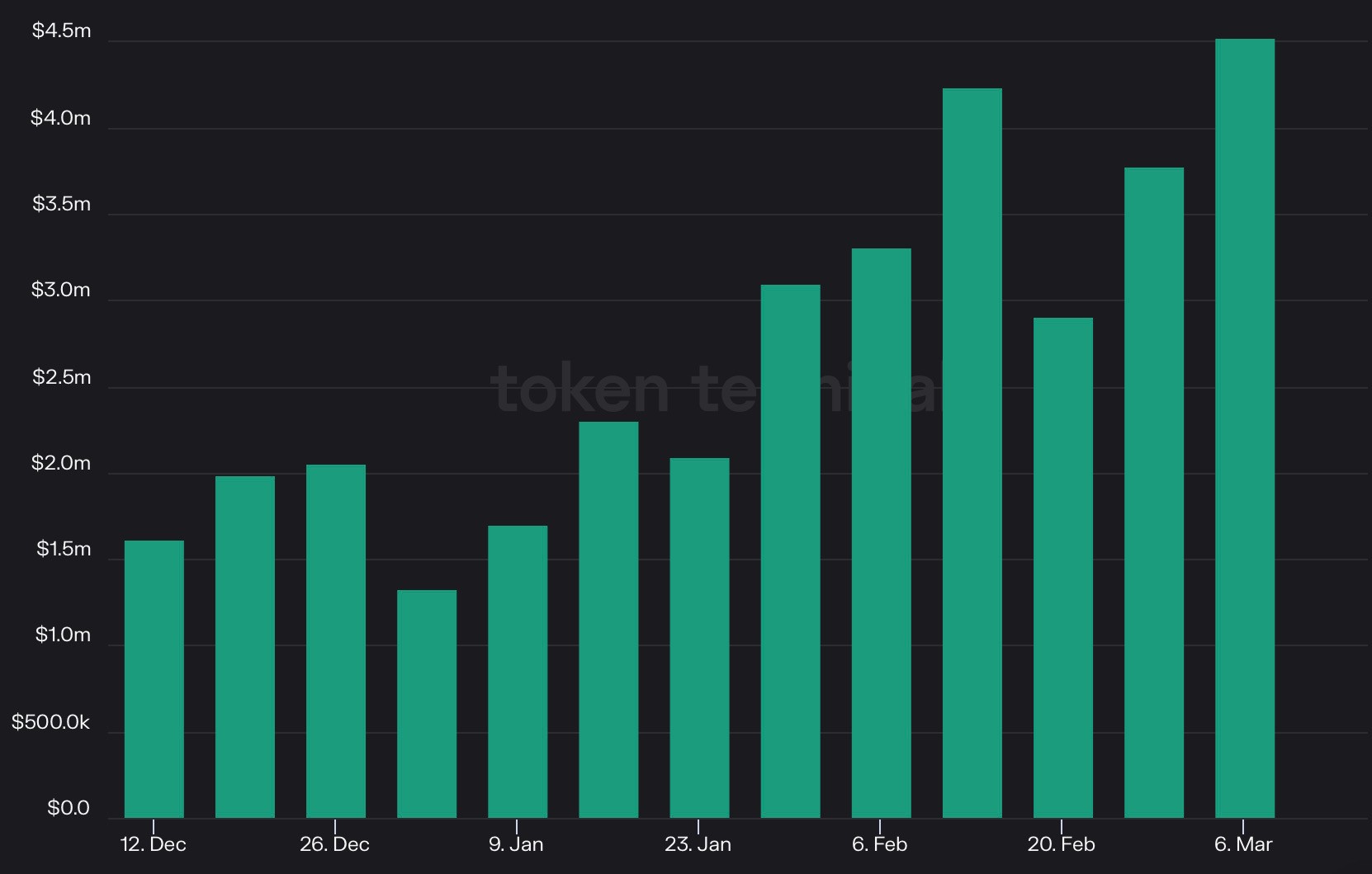Select the bar between 9. Jan and 23. Jan
Screen dimensions: 1372x874
(x=608, y=620)
